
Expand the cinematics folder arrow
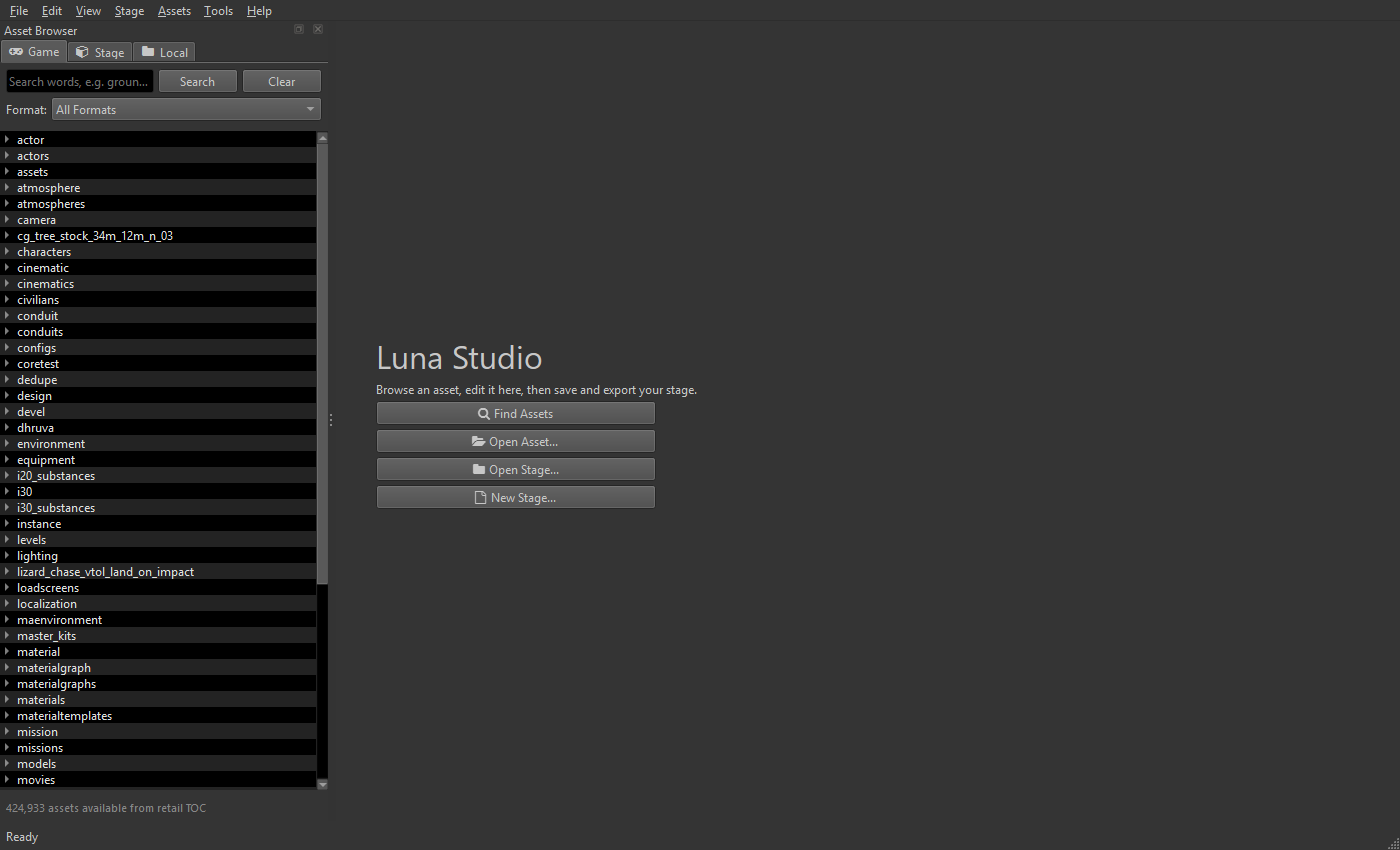(x=7, y=284)
